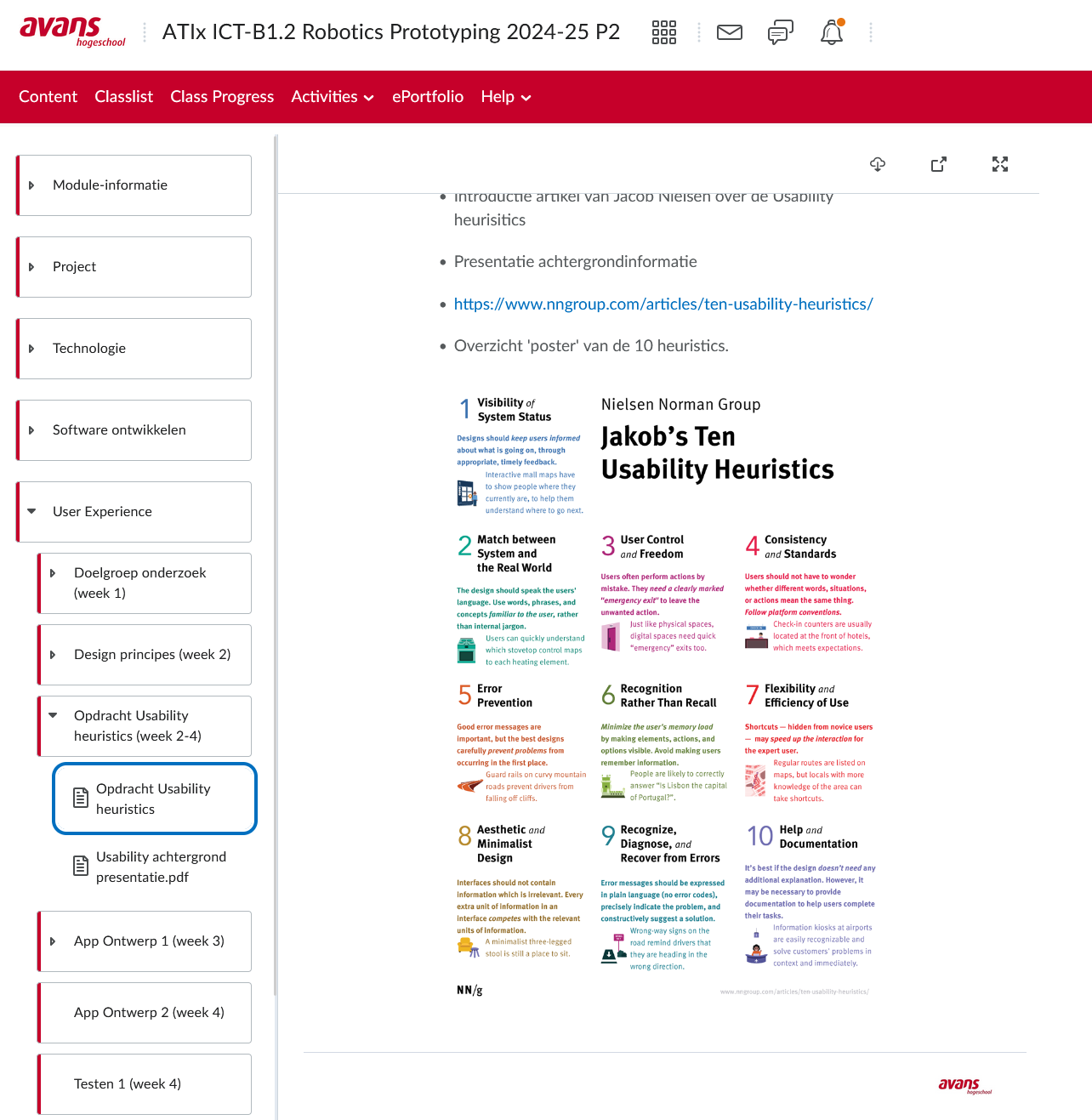Switch the viewer to fullscreen mode
1092x1120 pixels.
coord(1000,164)
